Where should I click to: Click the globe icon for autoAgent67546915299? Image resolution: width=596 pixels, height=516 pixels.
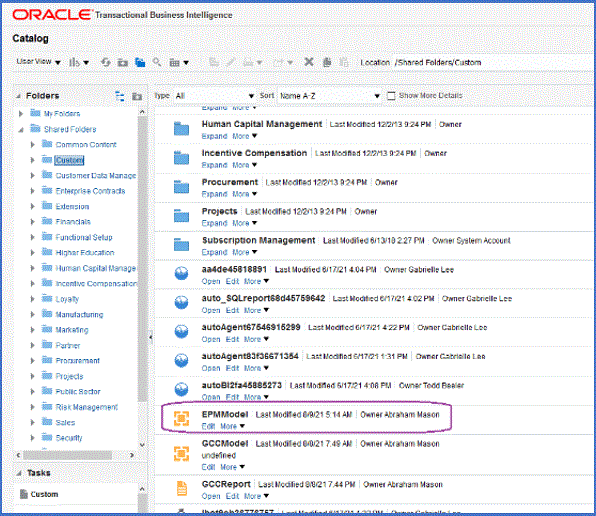coord(181,331)
